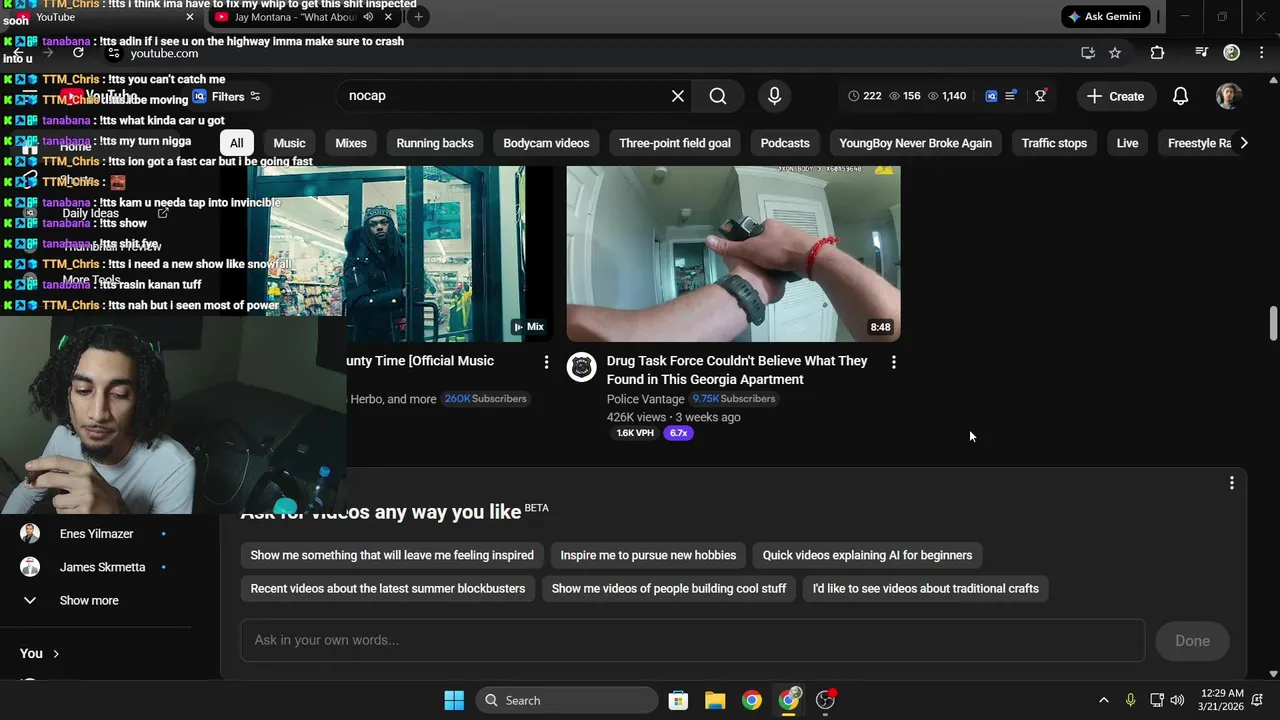1280x720 pixels.
Task: Click the eye stat showing 1,140
Action: 947,96
